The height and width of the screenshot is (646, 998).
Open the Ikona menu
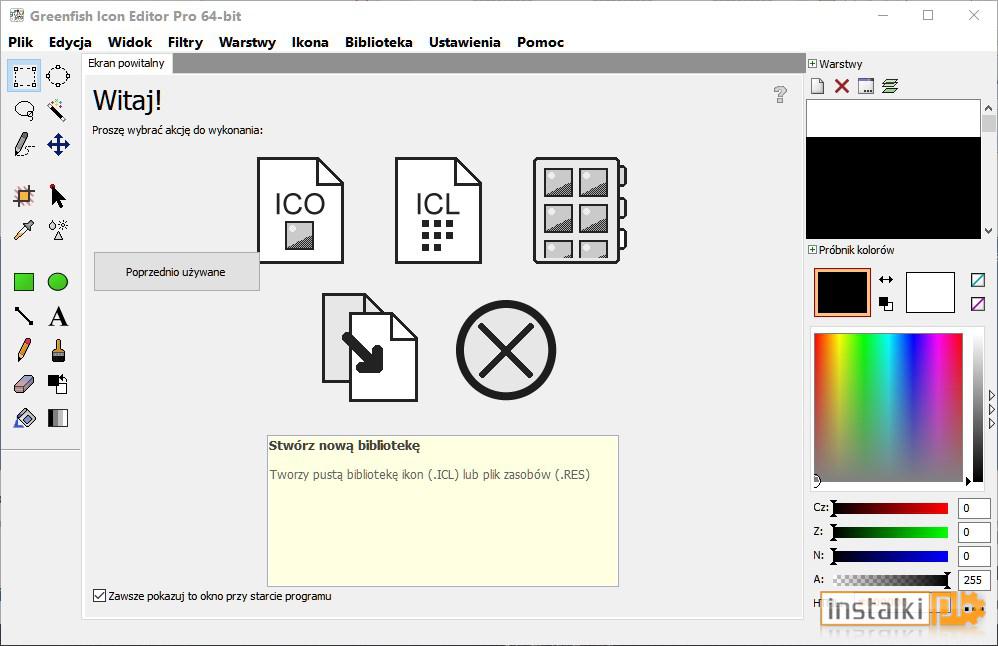[310, 42]
